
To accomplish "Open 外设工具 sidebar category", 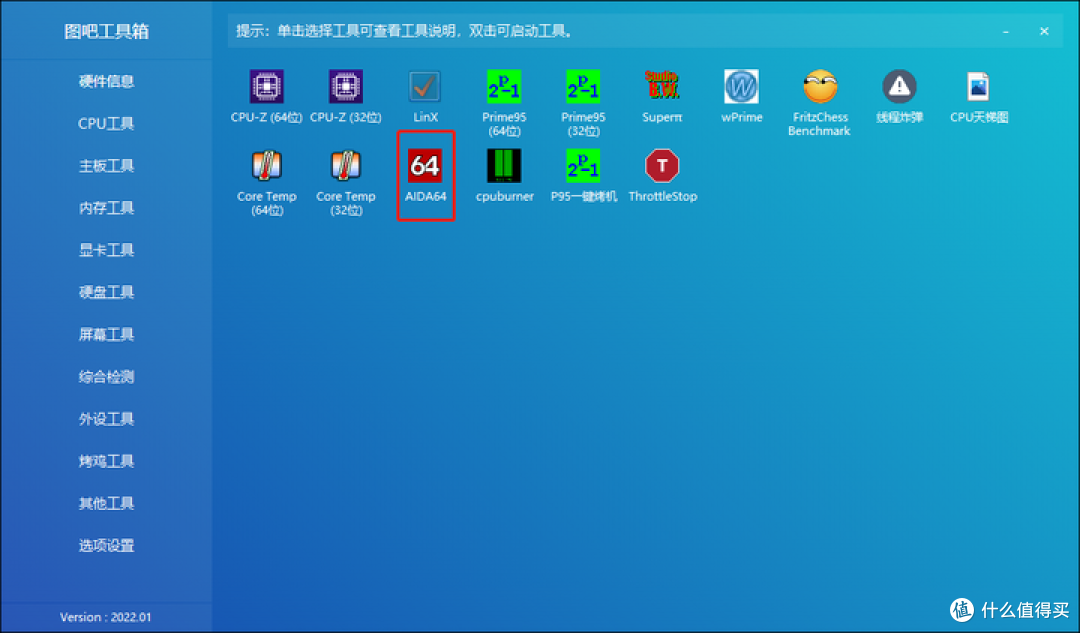I will [106, 419].
